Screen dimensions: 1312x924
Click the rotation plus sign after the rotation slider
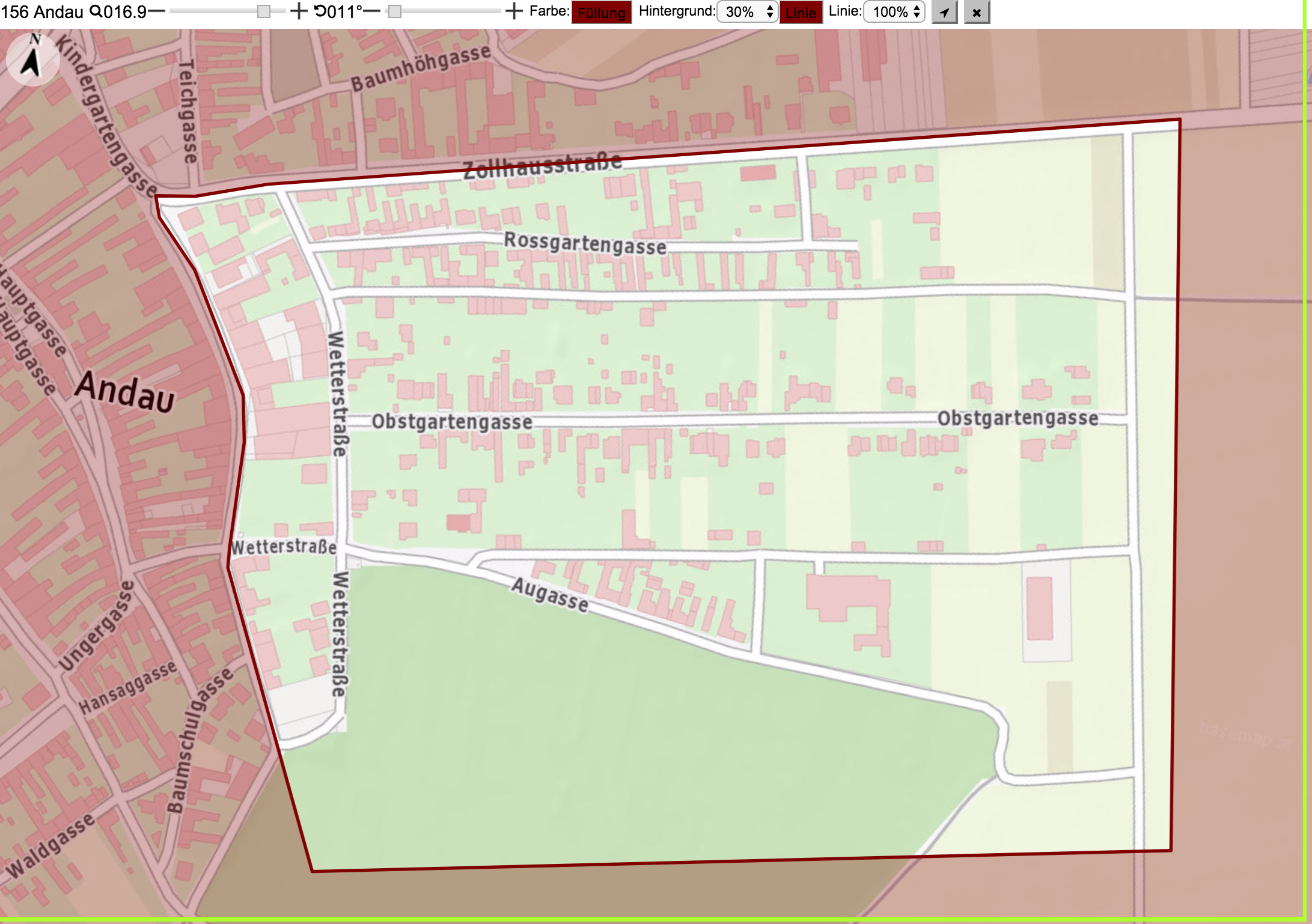click(x=514, y=11)
